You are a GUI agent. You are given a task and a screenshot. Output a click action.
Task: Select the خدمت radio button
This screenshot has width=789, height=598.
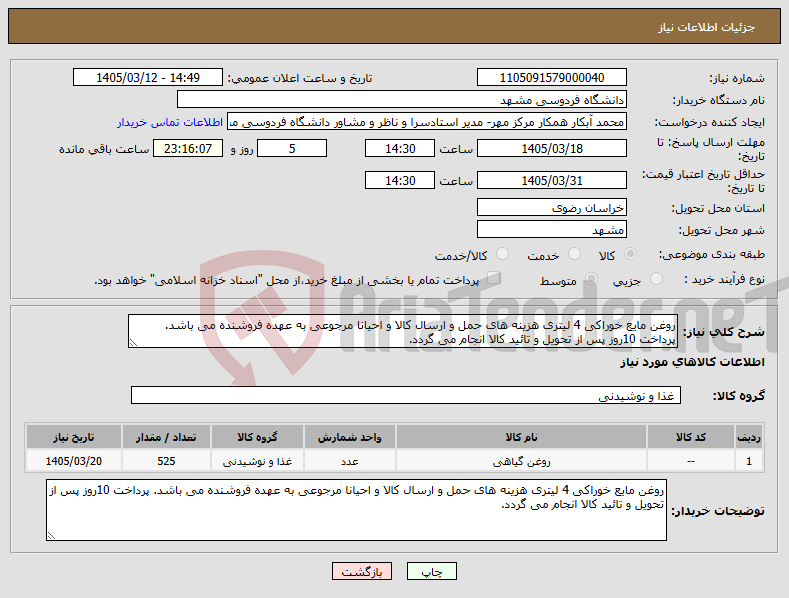[x=574, y=254]
